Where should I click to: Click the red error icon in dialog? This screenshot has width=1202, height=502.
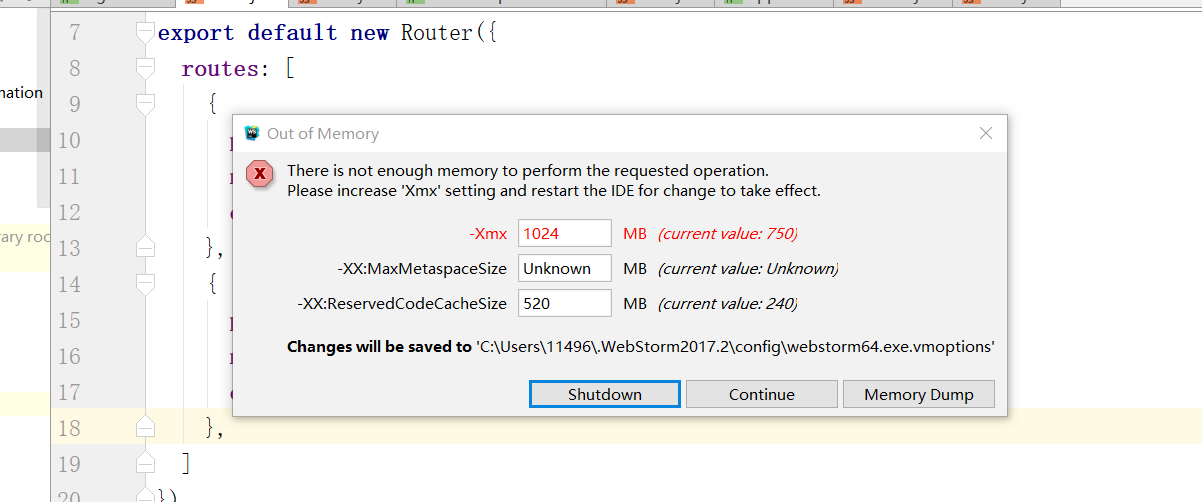(x=261, y=174)
